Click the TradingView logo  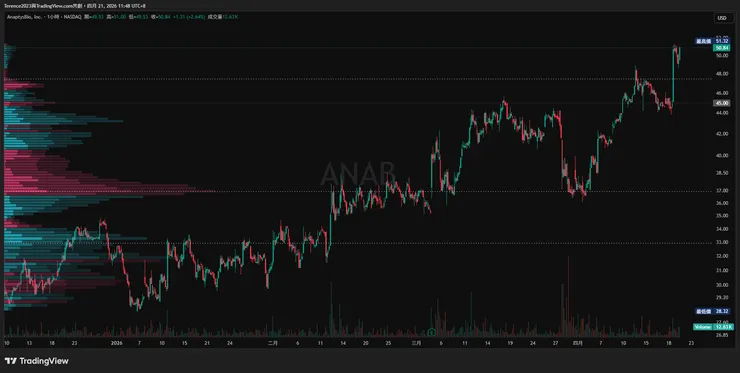pyautogui.click(x=37, y=361)
